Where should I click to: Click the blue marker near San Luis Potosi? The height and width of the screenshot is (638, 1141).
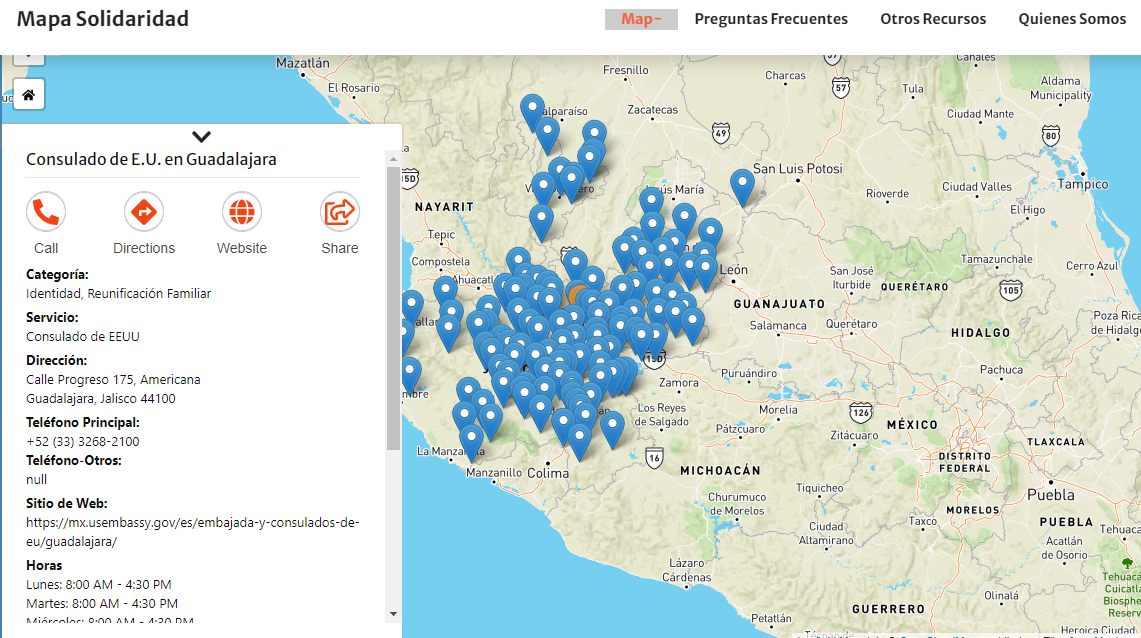pos(742,186)
